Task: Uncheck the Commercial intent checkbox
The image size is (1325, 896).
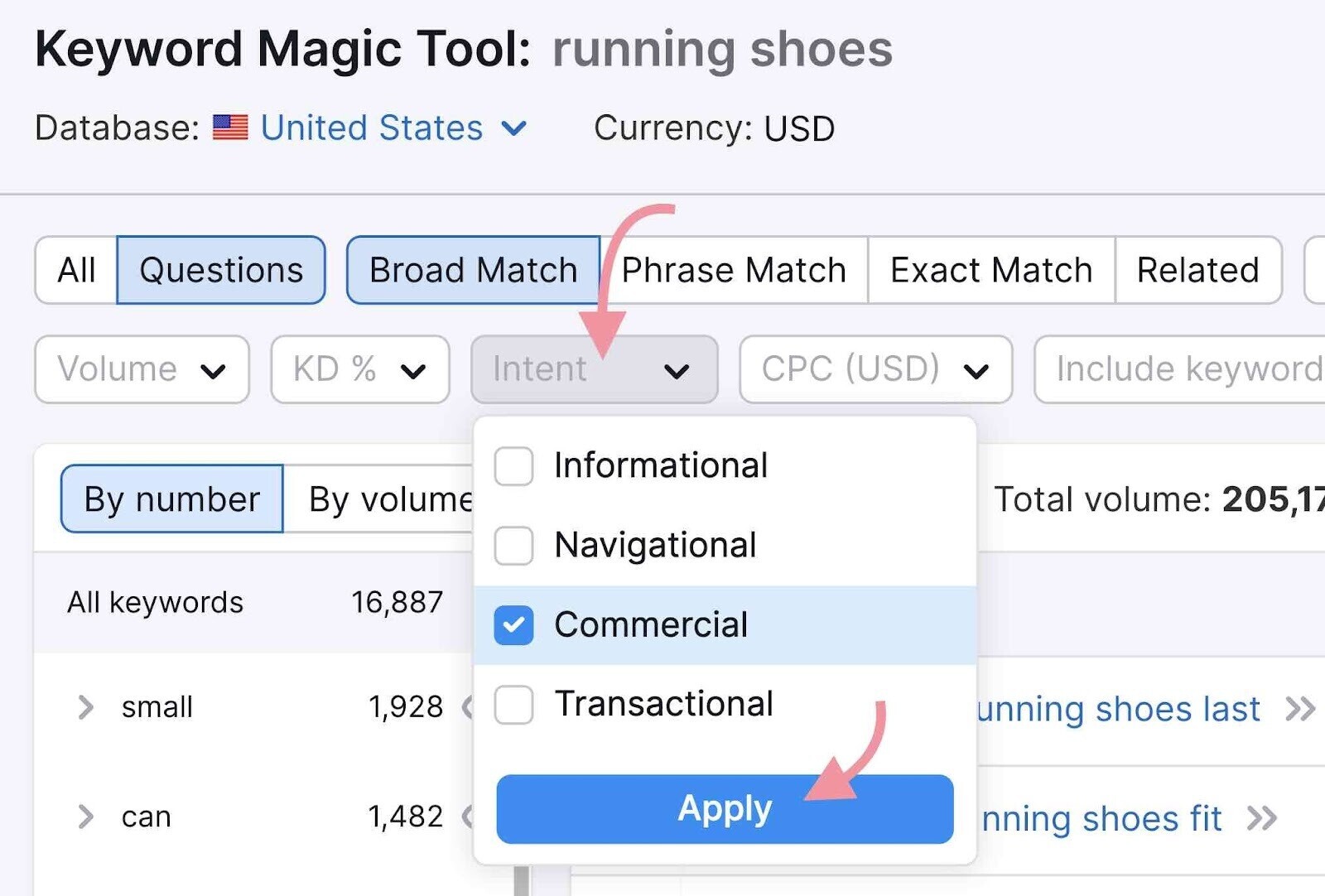Action: (x=513, y=625)
